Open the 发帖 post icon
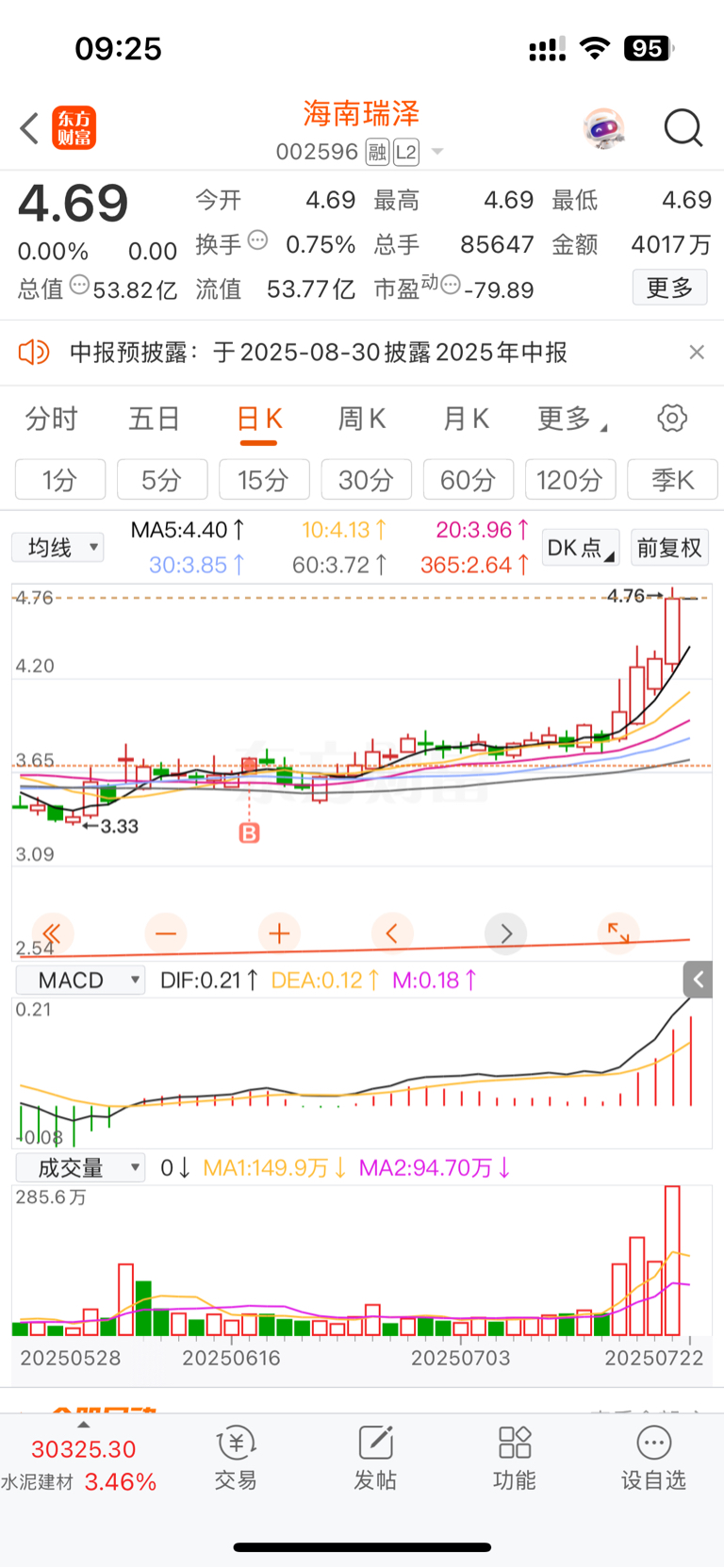This screenshot has height=1568, width=724. point(375,1458)
